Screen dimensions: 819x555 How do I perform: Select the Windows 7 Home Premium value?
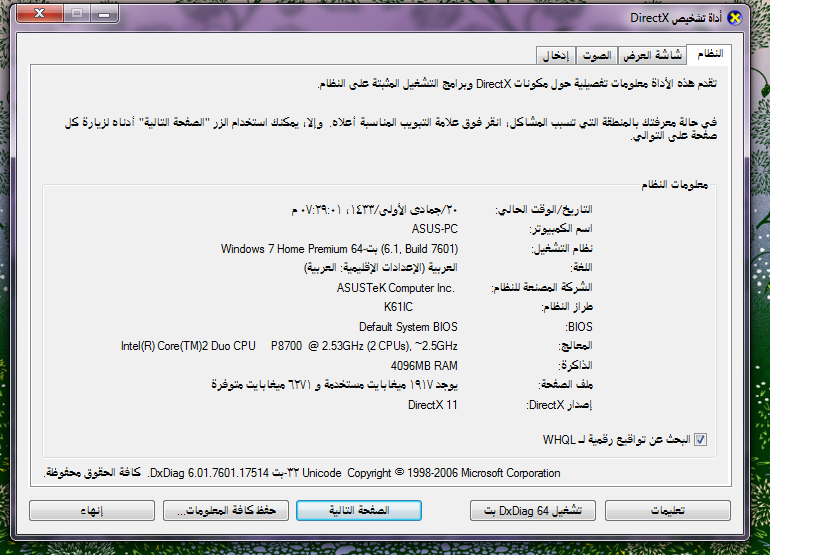(340, 249)
